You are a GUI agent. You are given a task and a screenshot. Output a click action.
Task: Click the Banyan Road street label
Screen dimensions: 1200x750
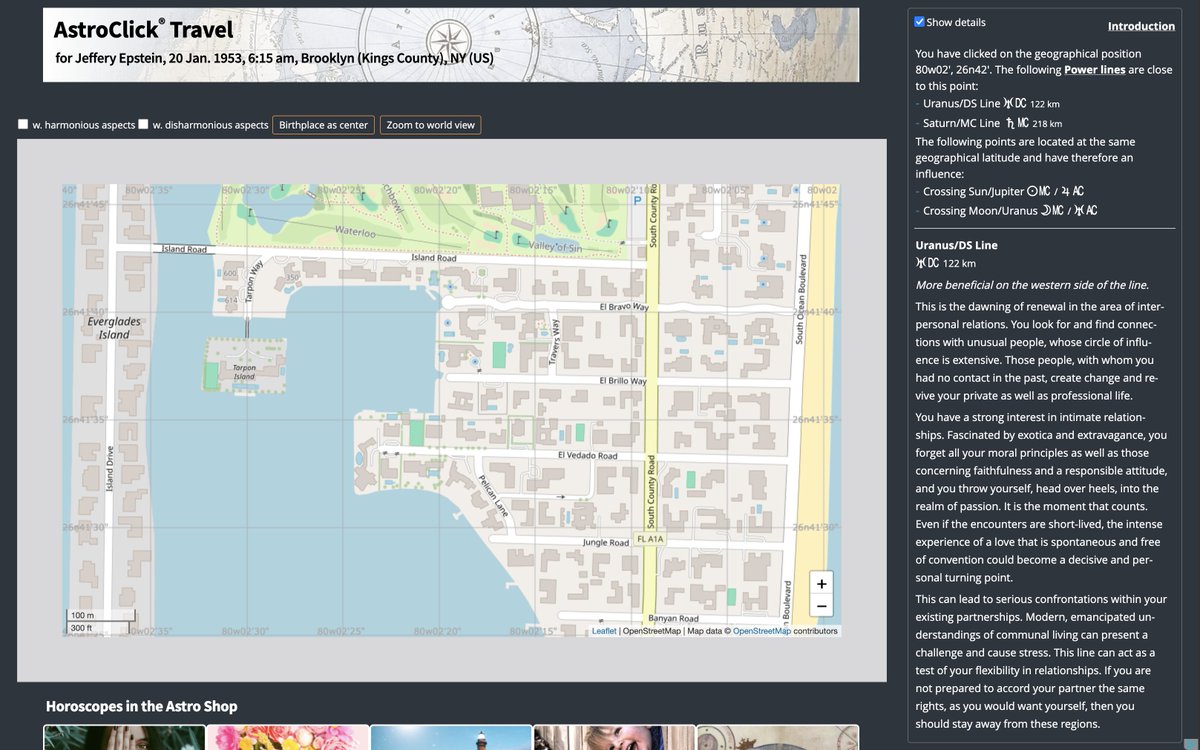click(x=673, y=619)
